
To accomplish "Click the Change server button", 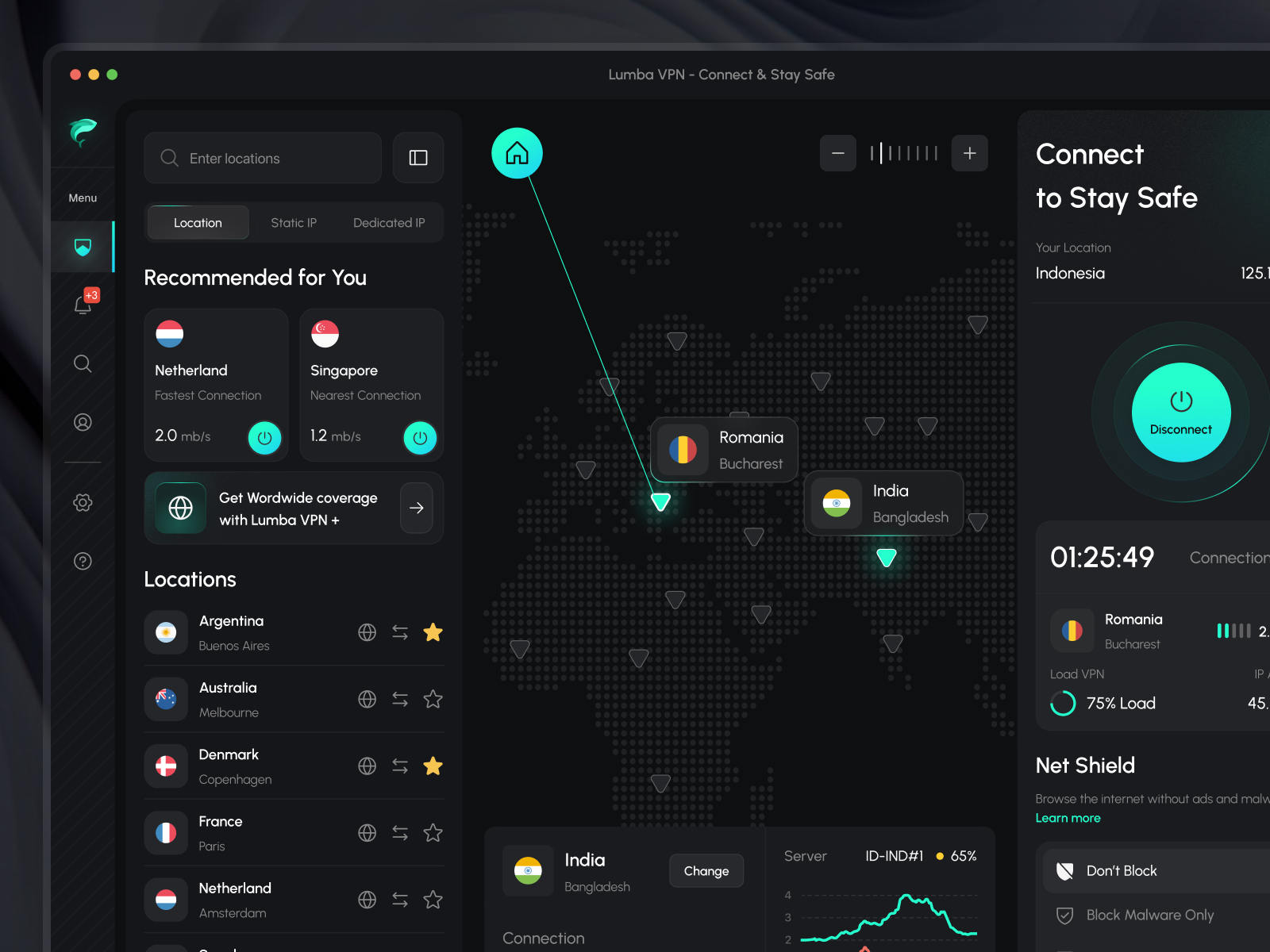I will pos(706,871).
